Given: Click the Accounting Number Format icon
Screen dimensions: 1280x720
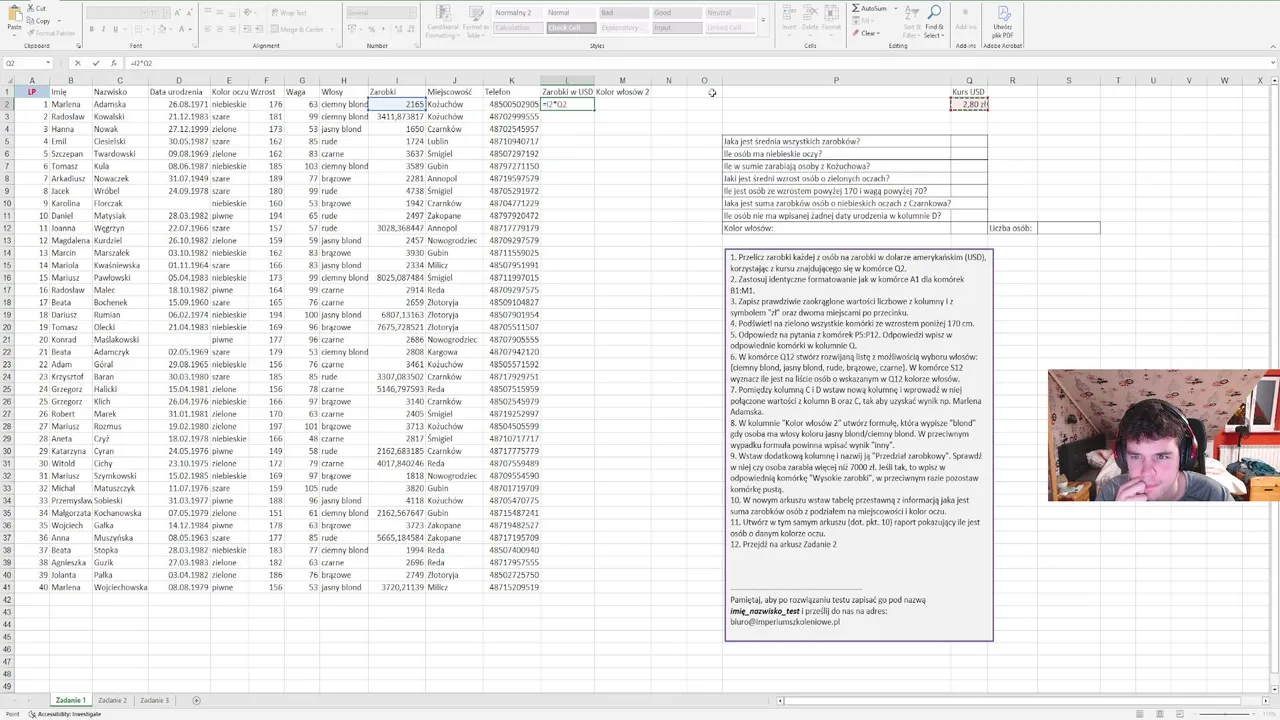Looking at the screenshot, I should pos(351,29).
